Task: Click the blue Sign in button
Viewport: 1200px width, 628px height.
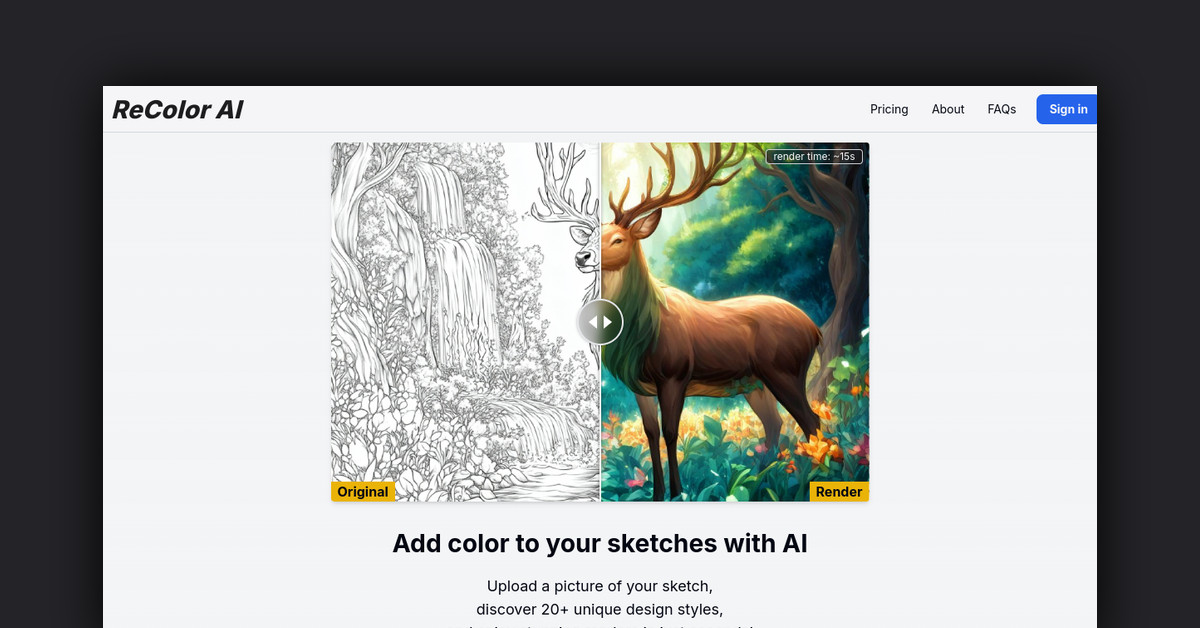Action: point(1067,109)
